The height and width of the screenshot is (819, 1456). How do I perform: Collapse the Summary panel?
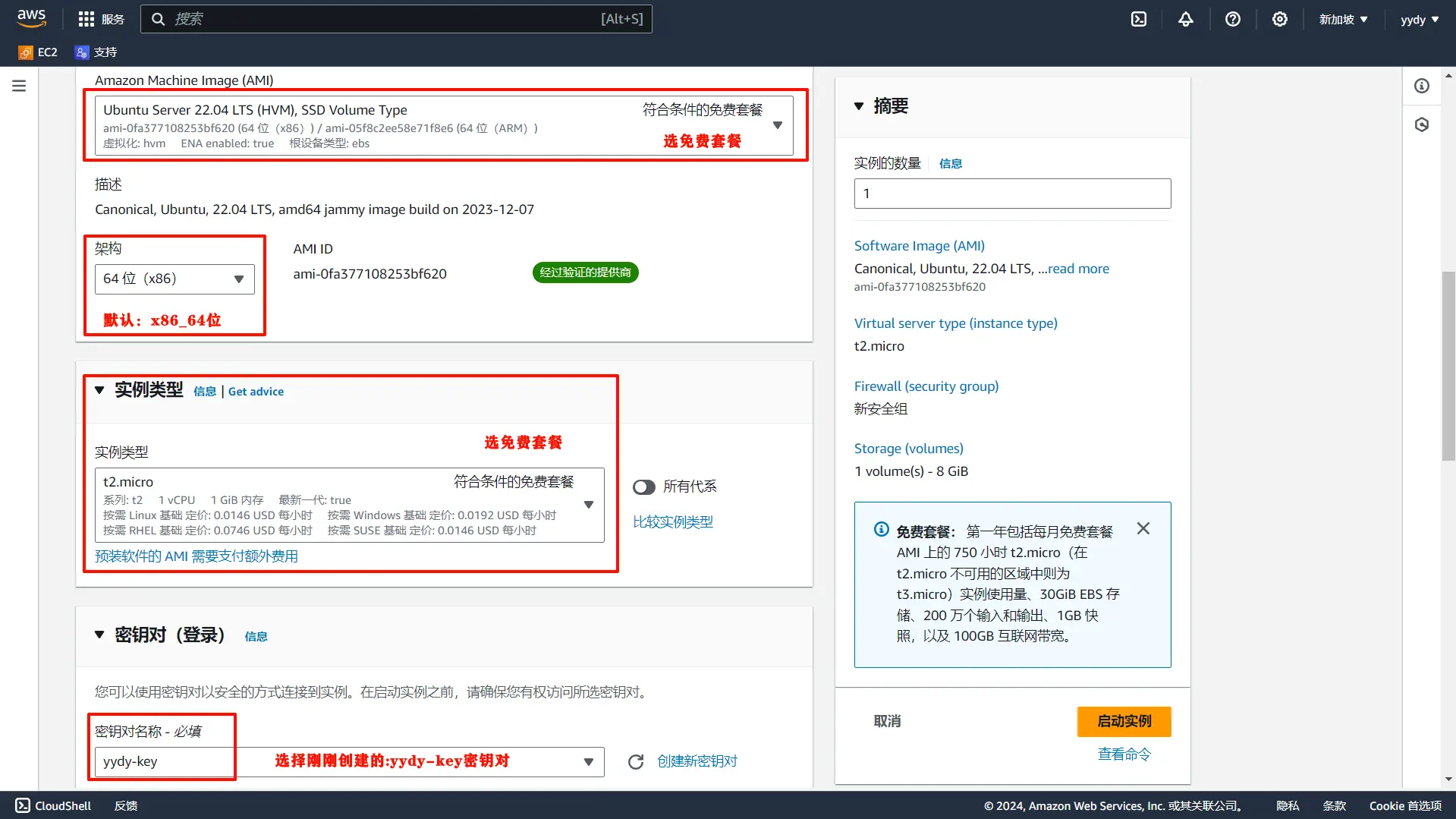point(859,106)
